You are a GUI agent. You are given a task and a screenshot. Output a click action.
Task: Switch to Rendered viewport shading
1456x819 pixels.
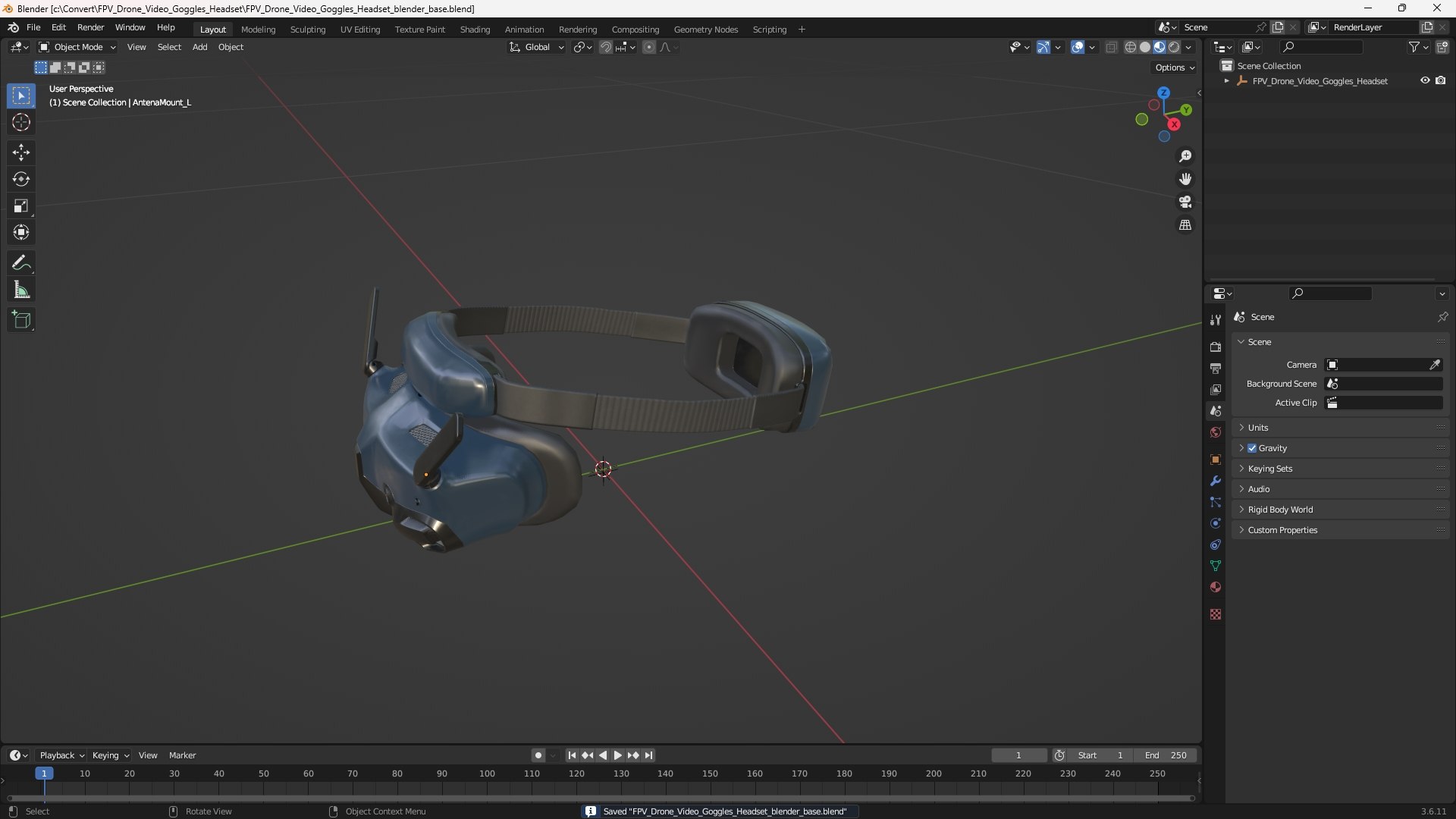[1174, 47]
